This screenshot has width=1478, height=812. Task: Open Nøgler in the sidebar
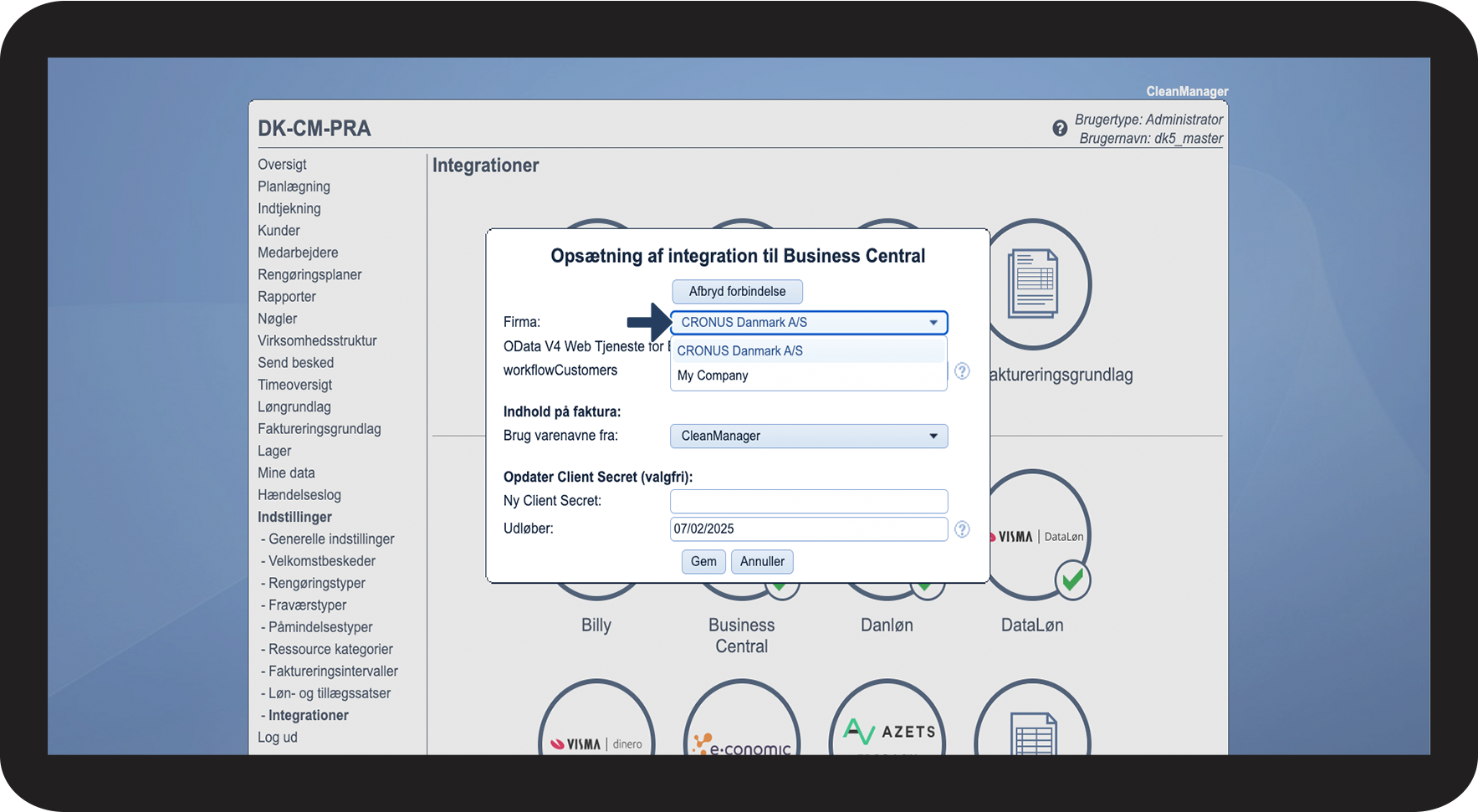278,319
